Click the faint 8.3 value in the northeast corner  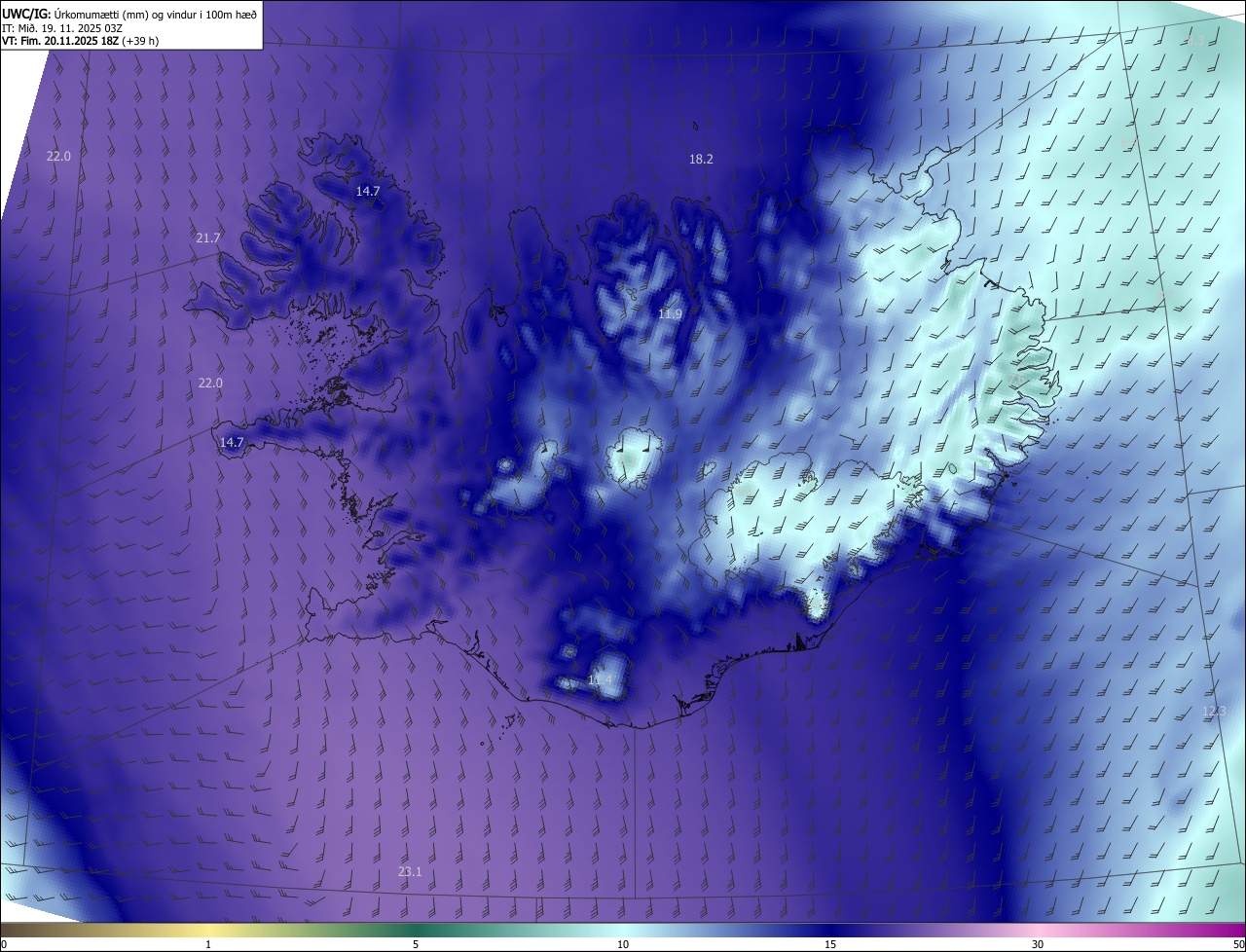[x=1195, y=40]
